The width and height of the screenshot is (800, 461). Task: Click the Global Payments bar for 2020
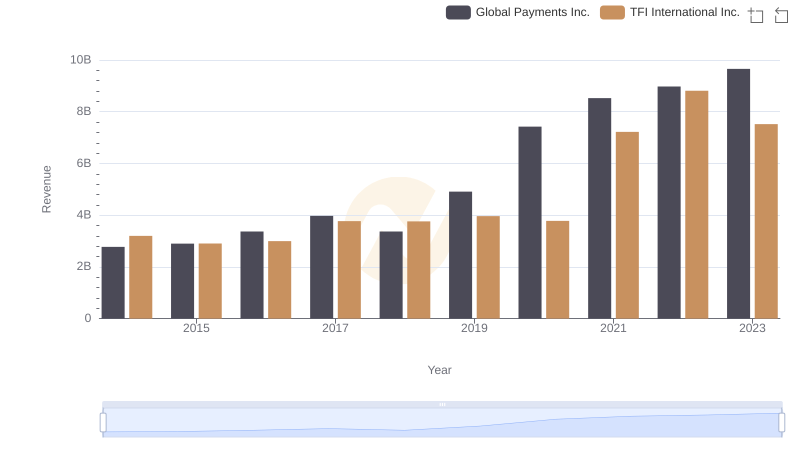(x=530, y=222)
